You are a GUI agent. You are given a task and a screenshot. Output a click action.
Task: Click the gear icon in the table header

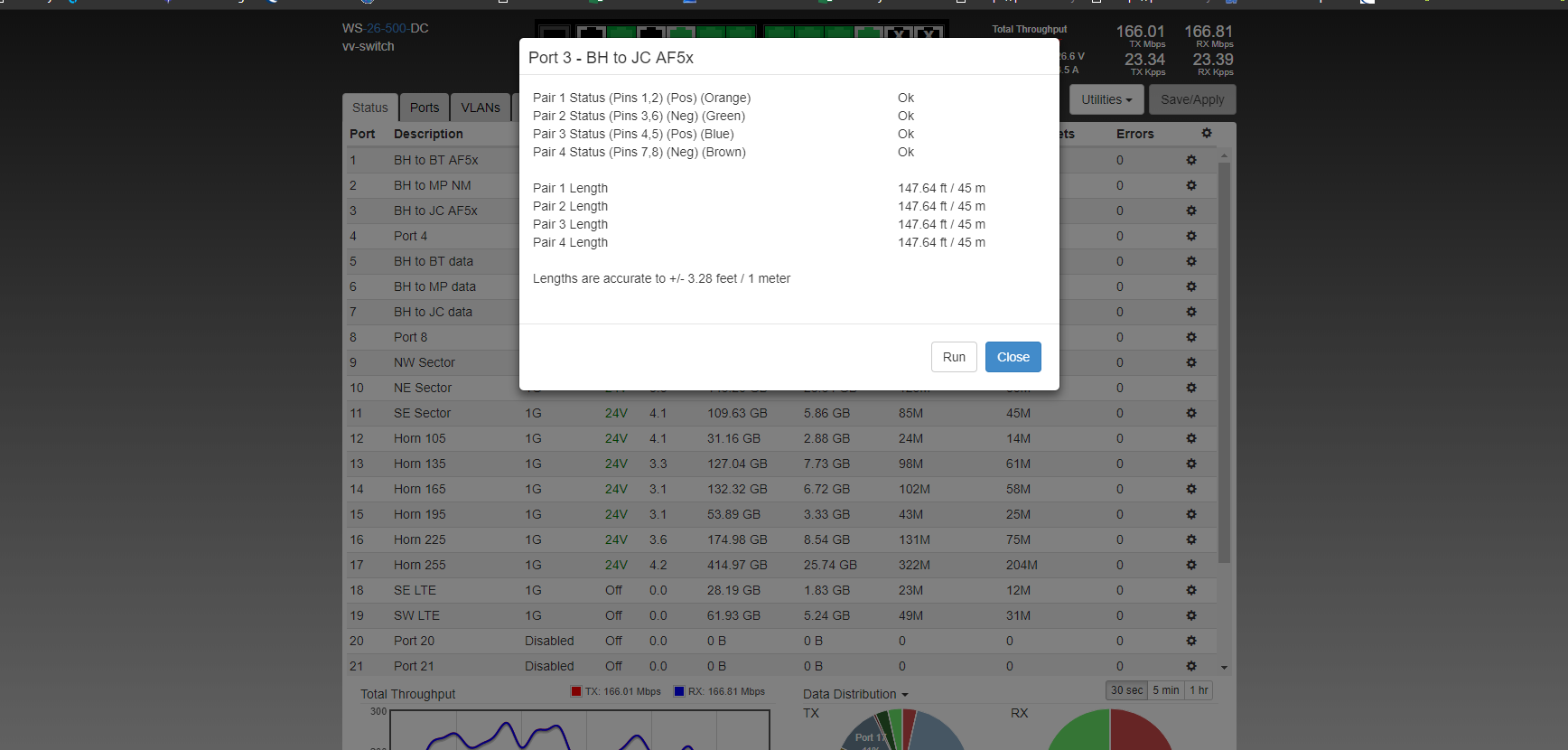1206,133
